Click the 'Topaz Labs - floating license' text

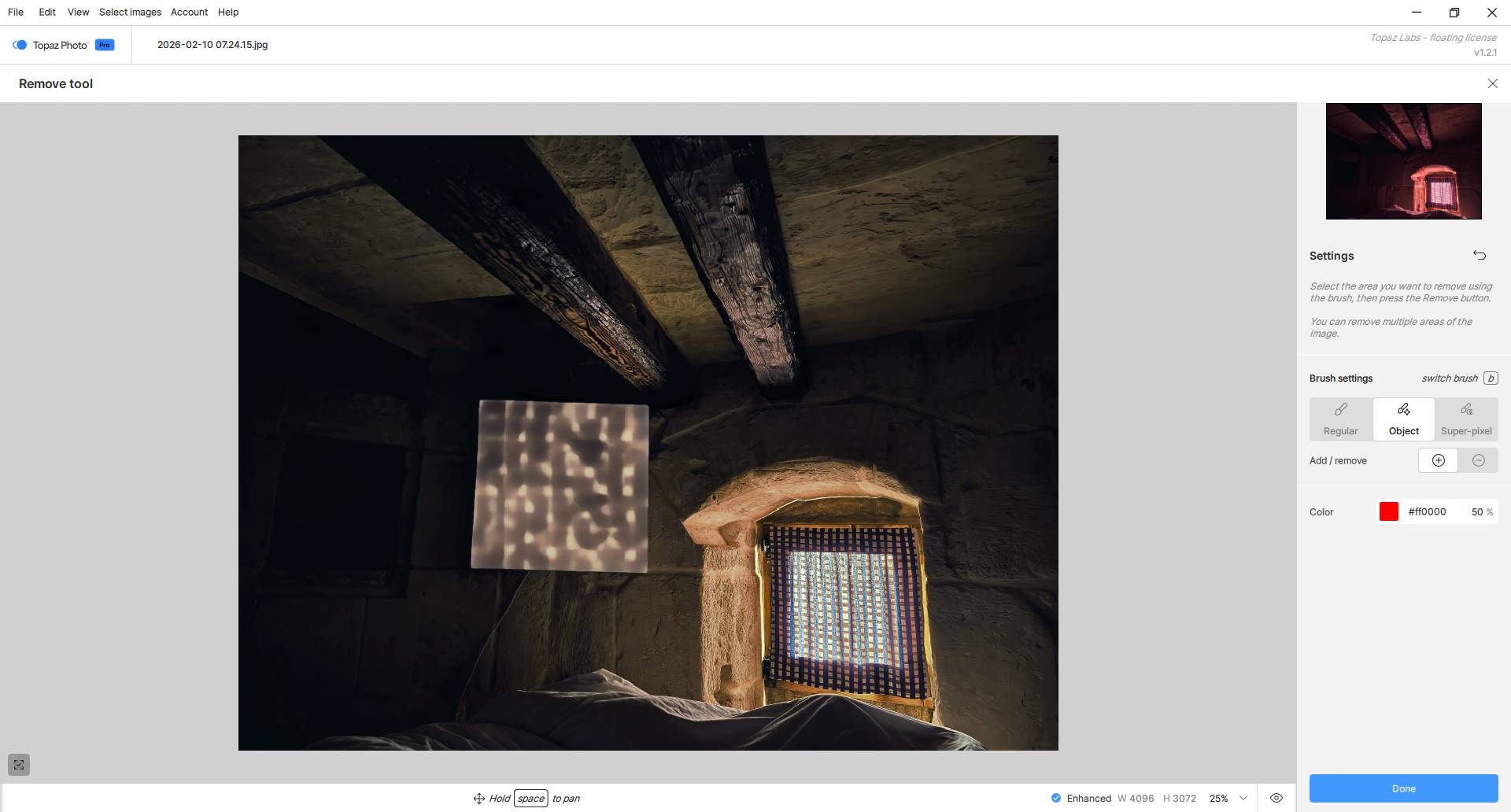[1433, 38]
